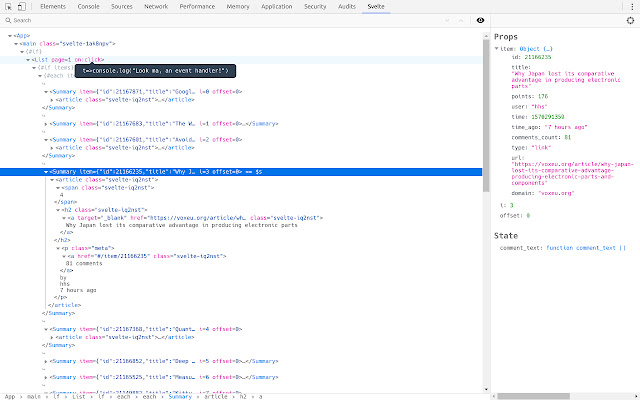Collapse the App root node
Screen dimensions: 640x400
pos(10,36)
